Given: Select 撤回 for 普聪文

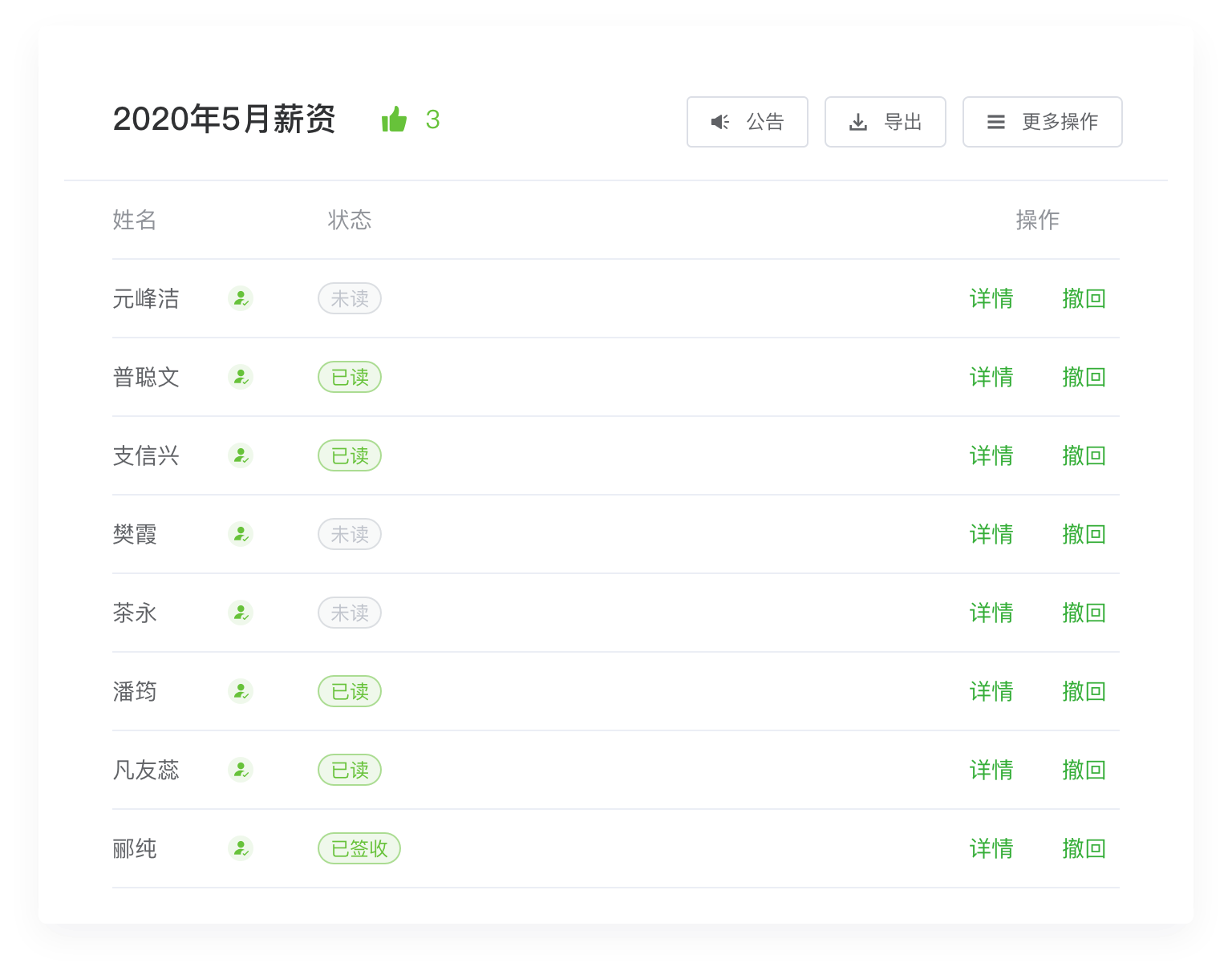Looking at the screenshot, I should tap(1084, 377).
